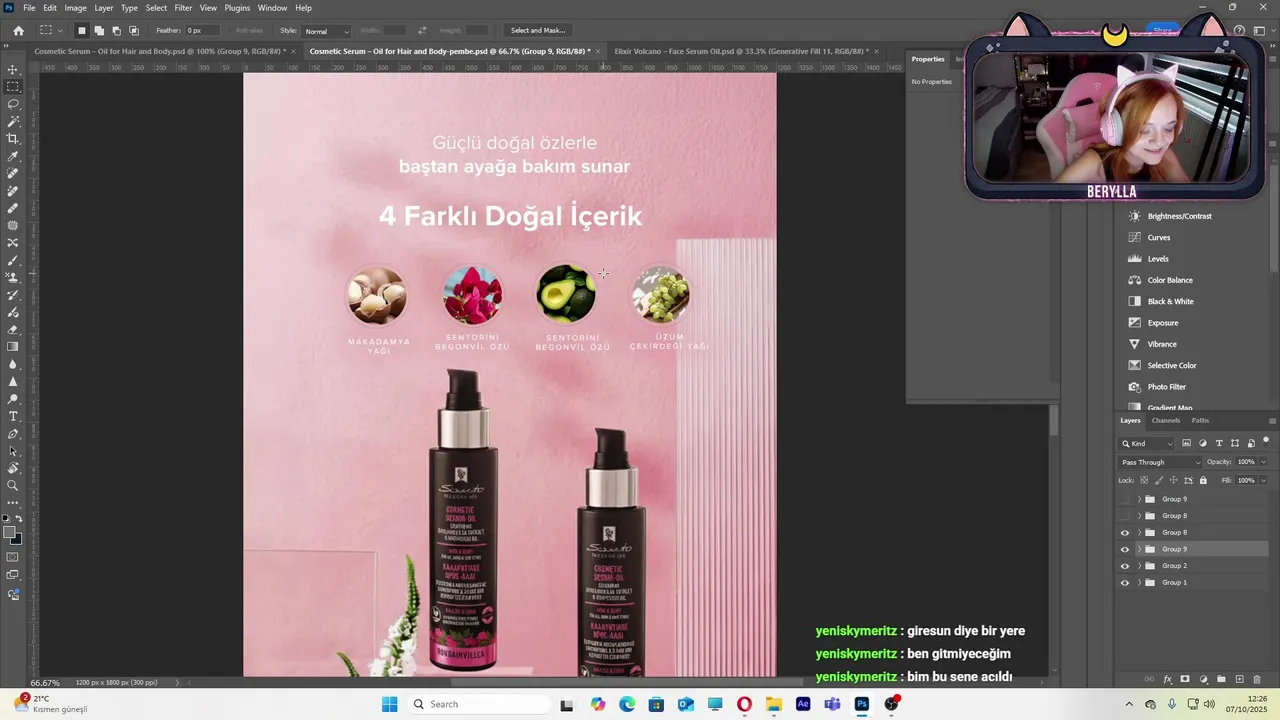Open the Plugins menu
The height and width of the screenshot is (720, 1280).
(237, 8)
